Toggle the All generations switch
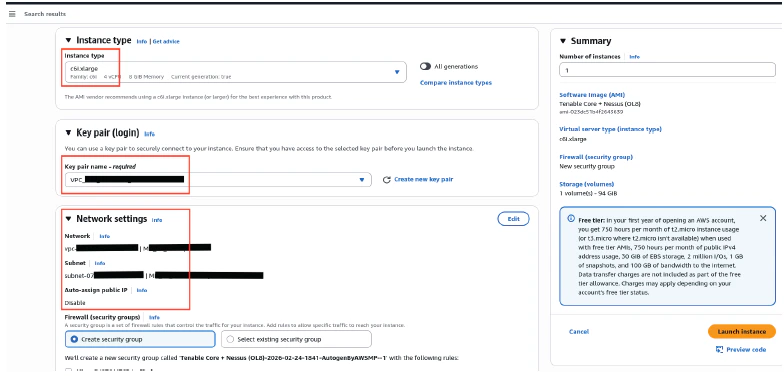784x379 pixels. [x=426, y=66]
